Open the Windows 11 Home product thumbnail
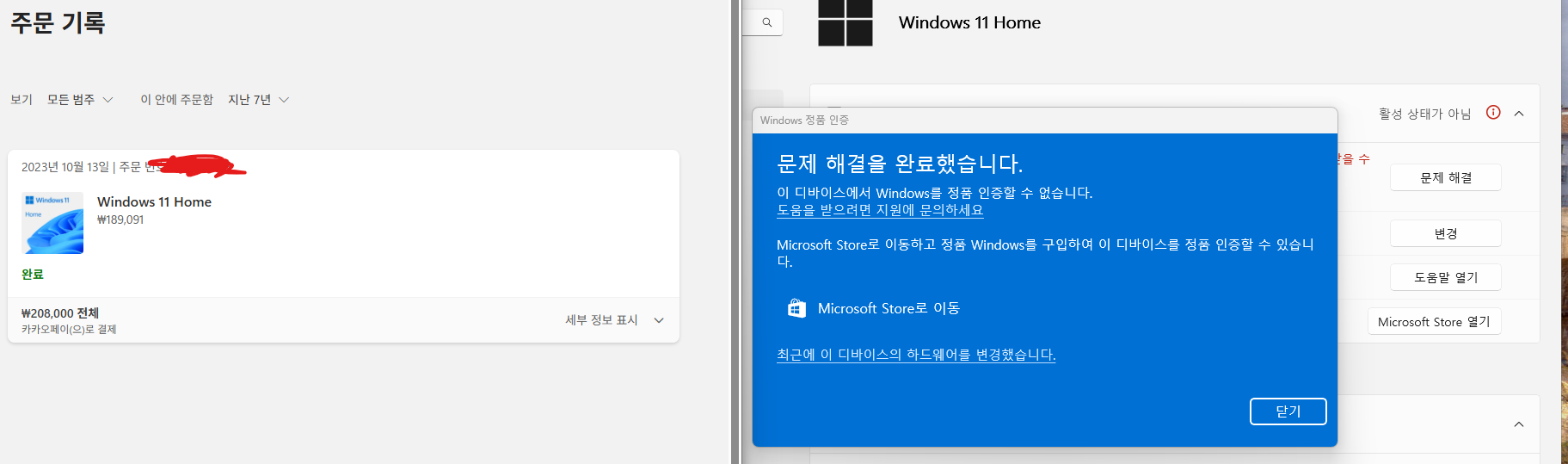The height and width of the screenshot is (464, 1568). (x=52, y=223)
